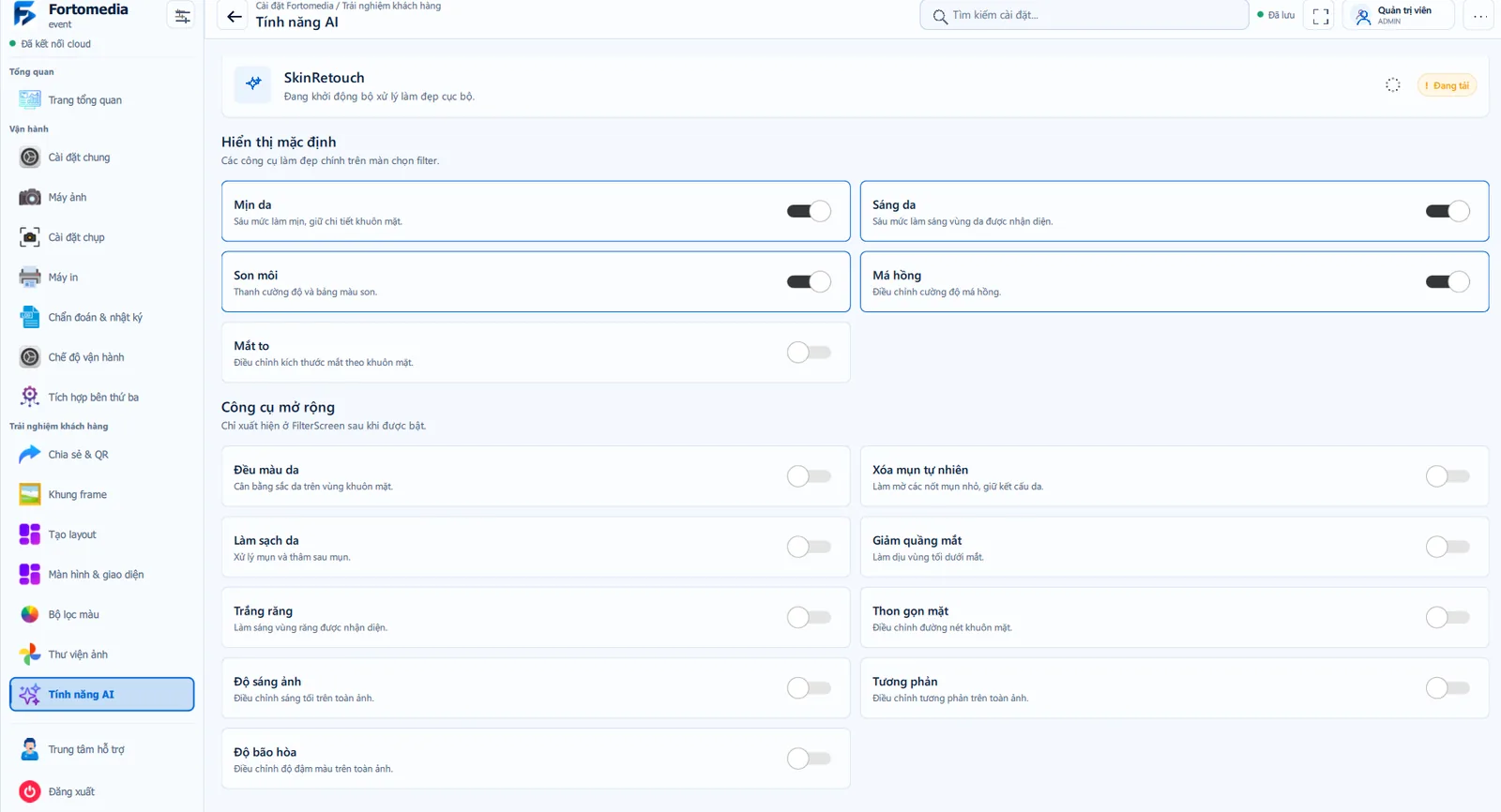Turn on Xóa mụn tự nhiên switch
Image resolution: width=1501 pixels, height=812 pixels.
tap(1448, 476)
